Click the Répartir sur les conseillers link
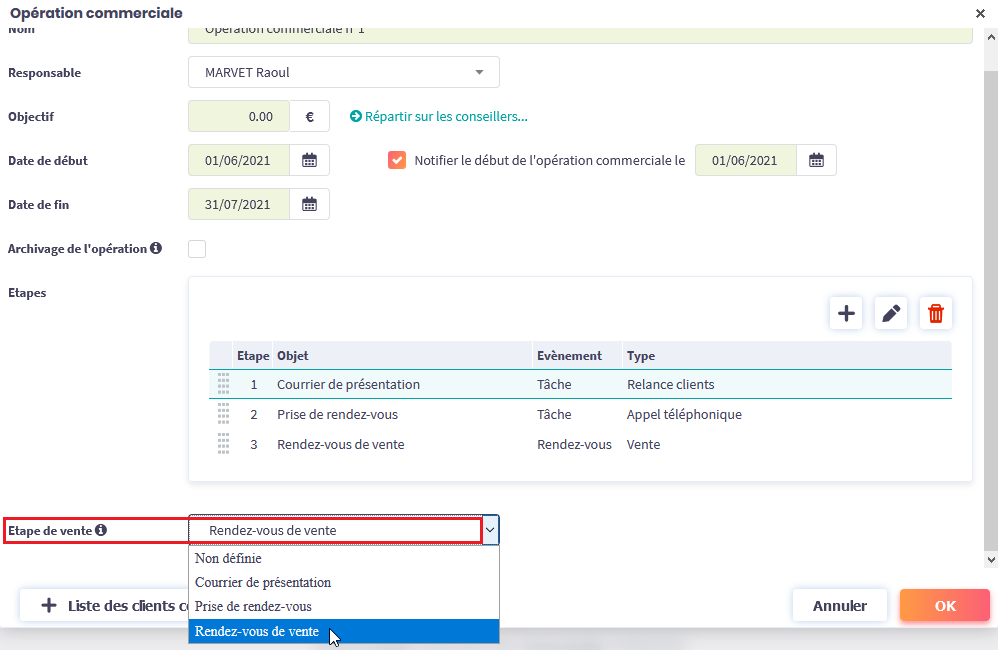Screen dimensions: 998x650 click(x=439, y=116)
